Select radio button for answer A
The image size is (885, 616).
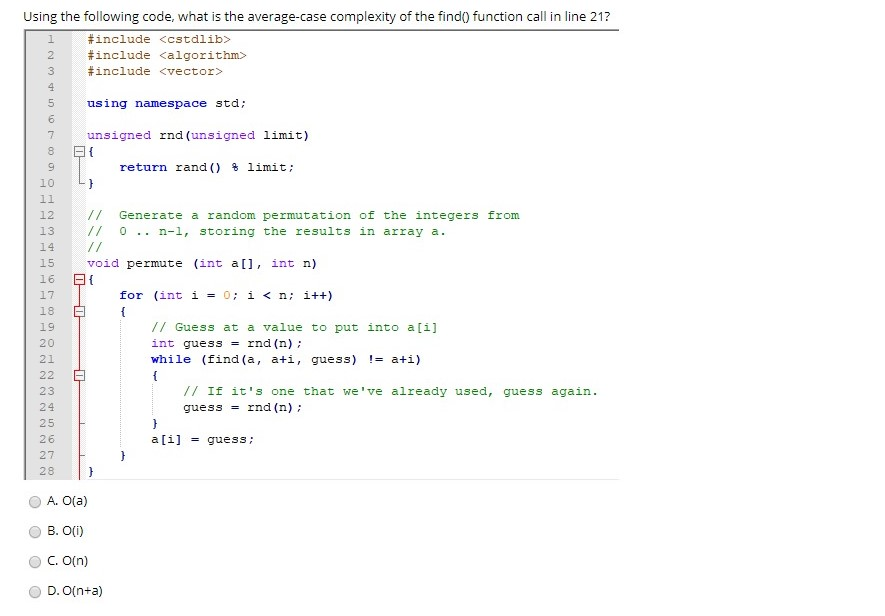[35, 501]
